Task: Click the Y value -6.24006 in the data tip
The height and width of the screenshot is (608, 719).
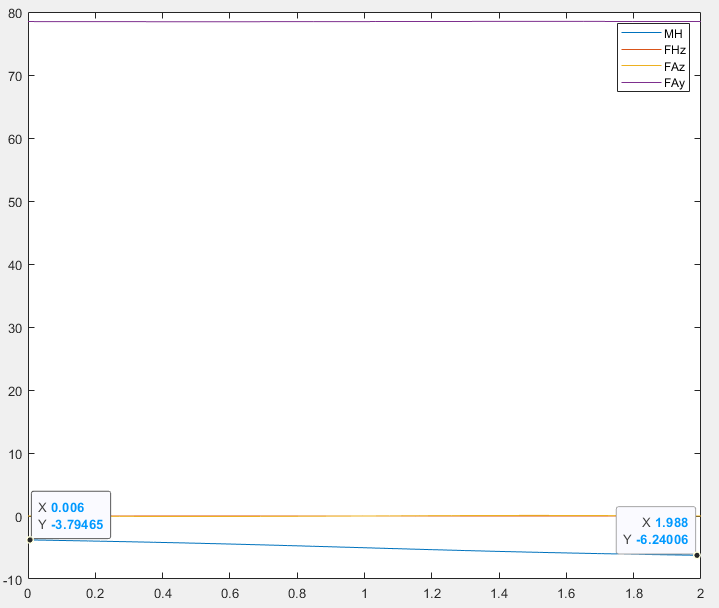Action: pos(662,540)
